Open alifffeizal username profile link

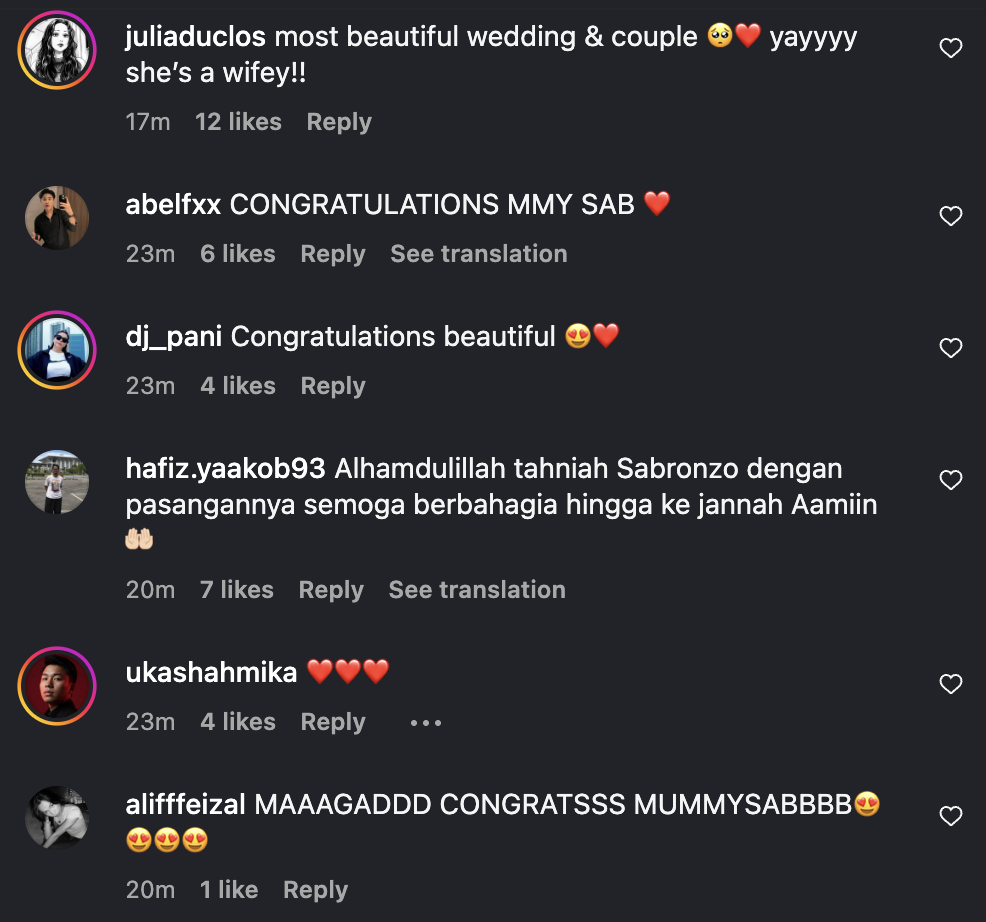click(x=186, y=804)
